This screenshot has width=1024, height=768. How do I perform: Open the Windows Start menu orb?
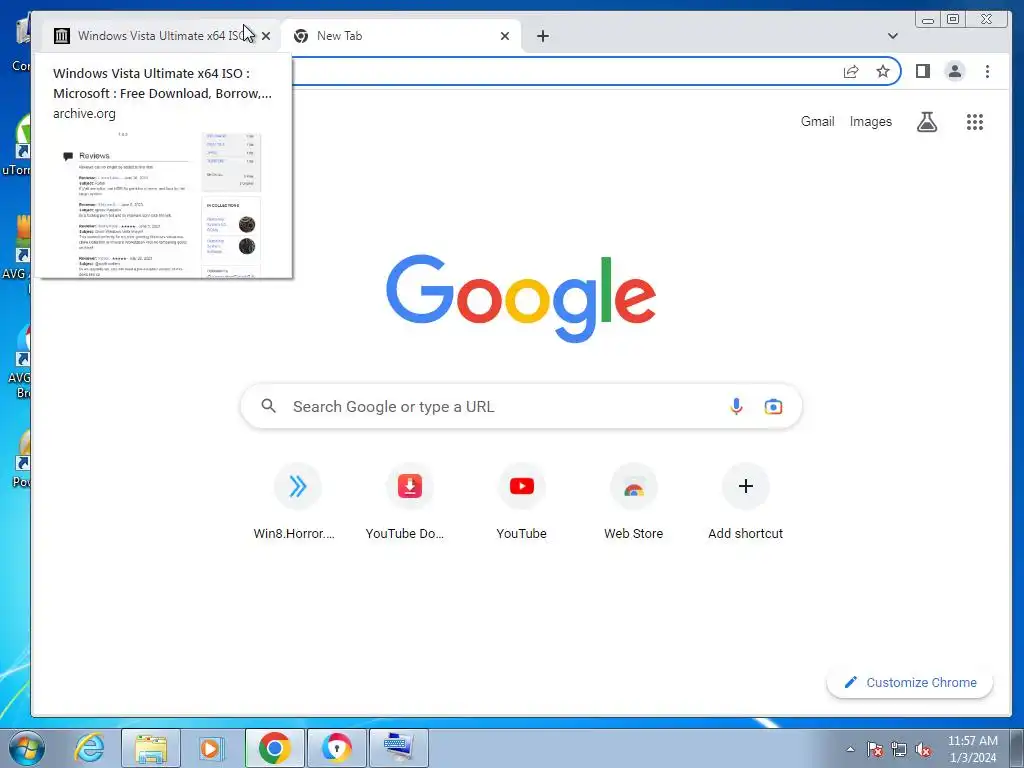27,748
